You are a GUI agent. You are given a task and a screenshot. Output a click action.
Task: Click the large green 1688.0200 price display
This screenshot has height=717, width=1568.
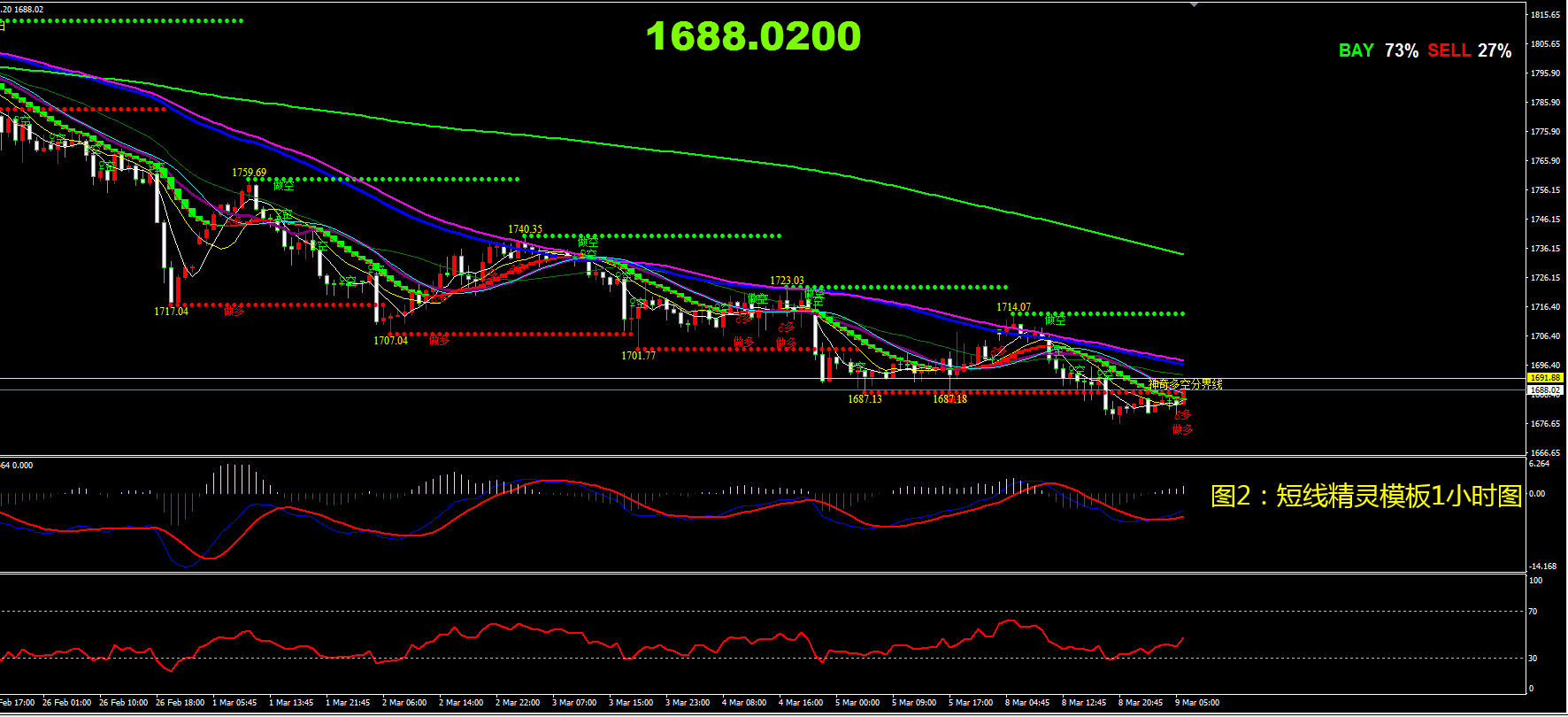click(x=753, y=36)
